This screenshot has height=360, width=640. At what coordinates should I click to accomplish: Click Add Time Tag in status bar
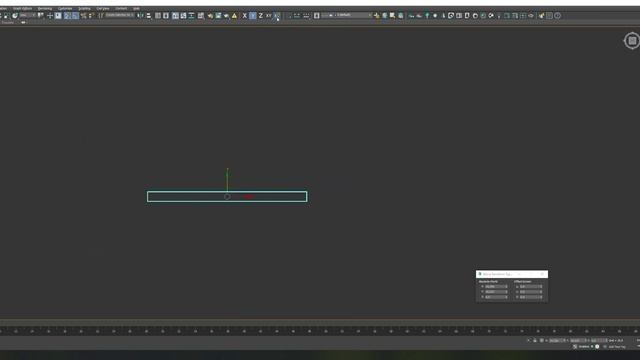616,347
